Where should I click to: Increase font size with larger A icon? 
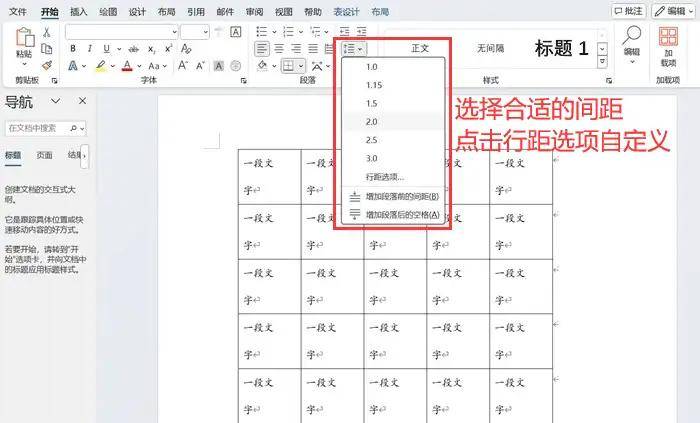[183, 66]
